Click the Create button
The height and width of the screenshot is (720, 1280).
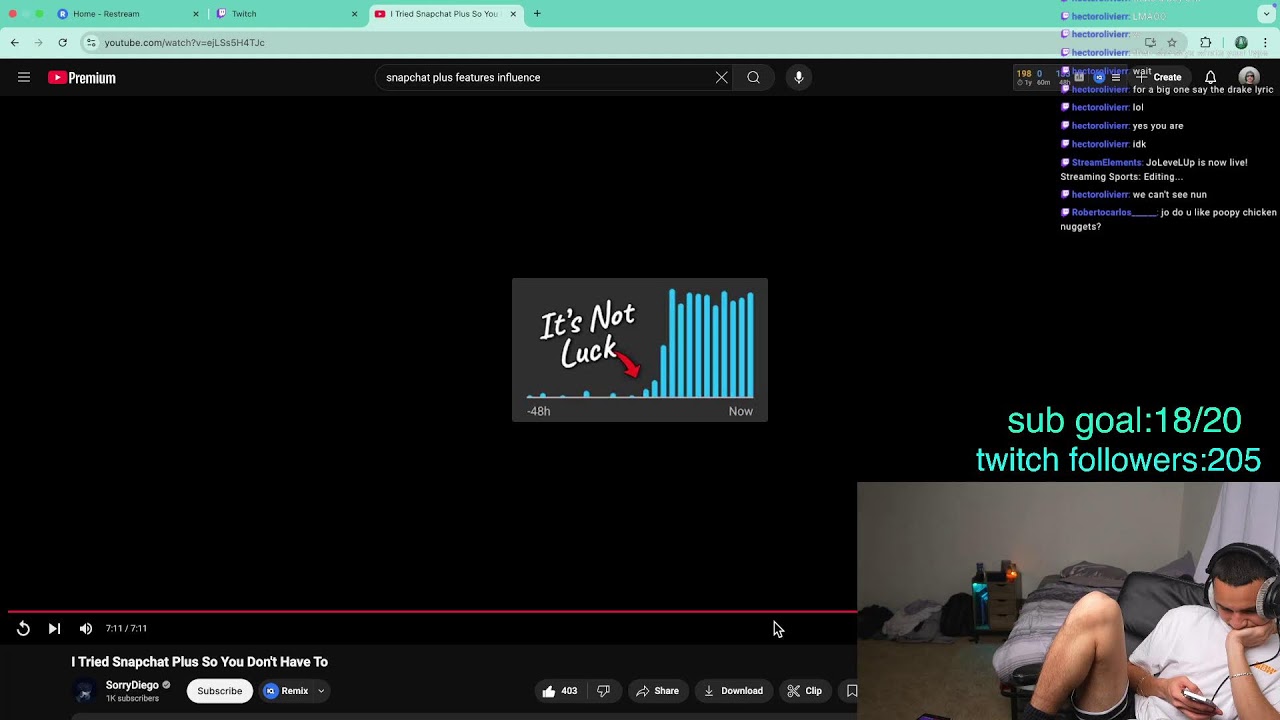[1158, 77]
